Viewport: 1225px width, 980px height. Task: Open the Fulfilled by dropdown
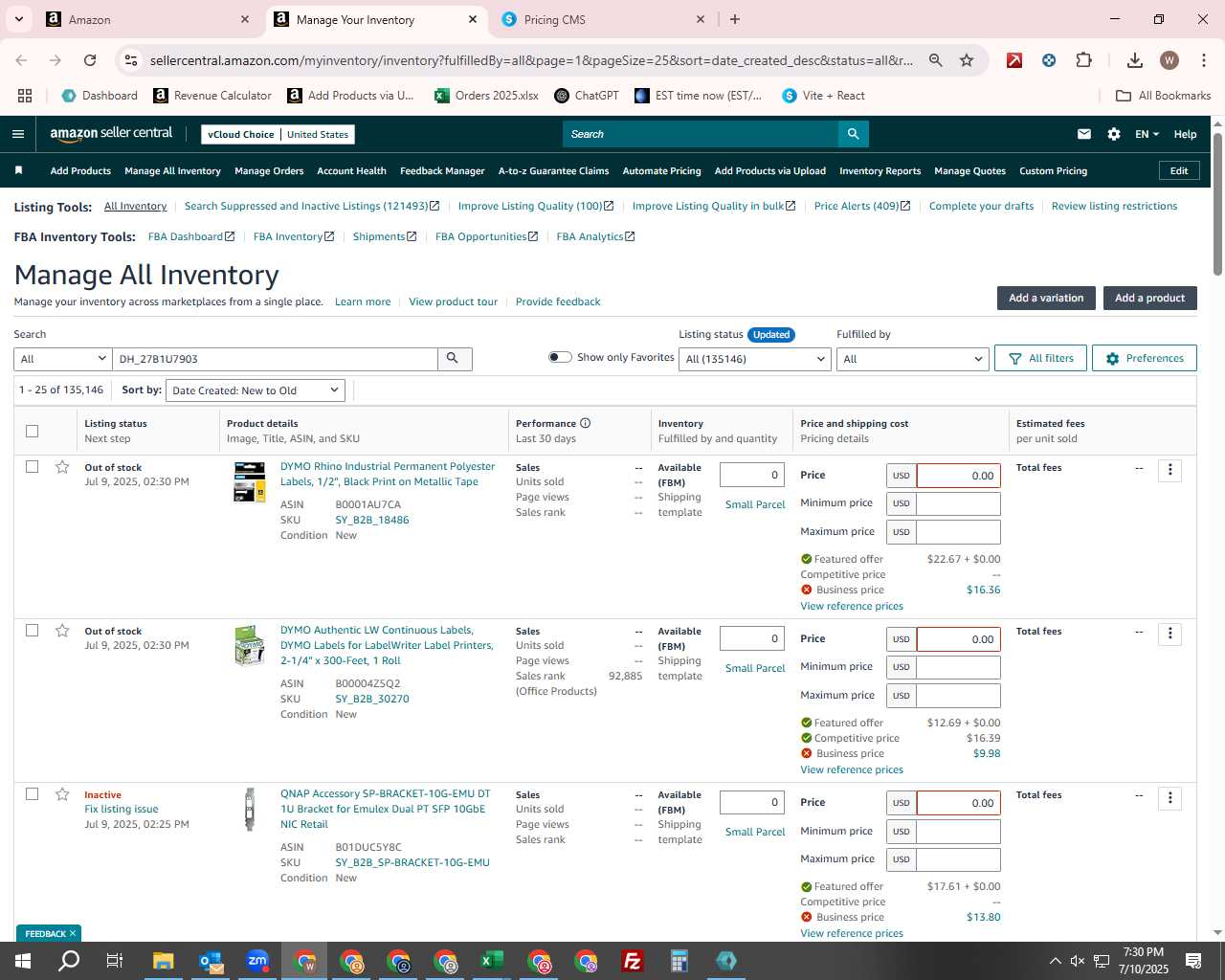(x=912, y=359)
